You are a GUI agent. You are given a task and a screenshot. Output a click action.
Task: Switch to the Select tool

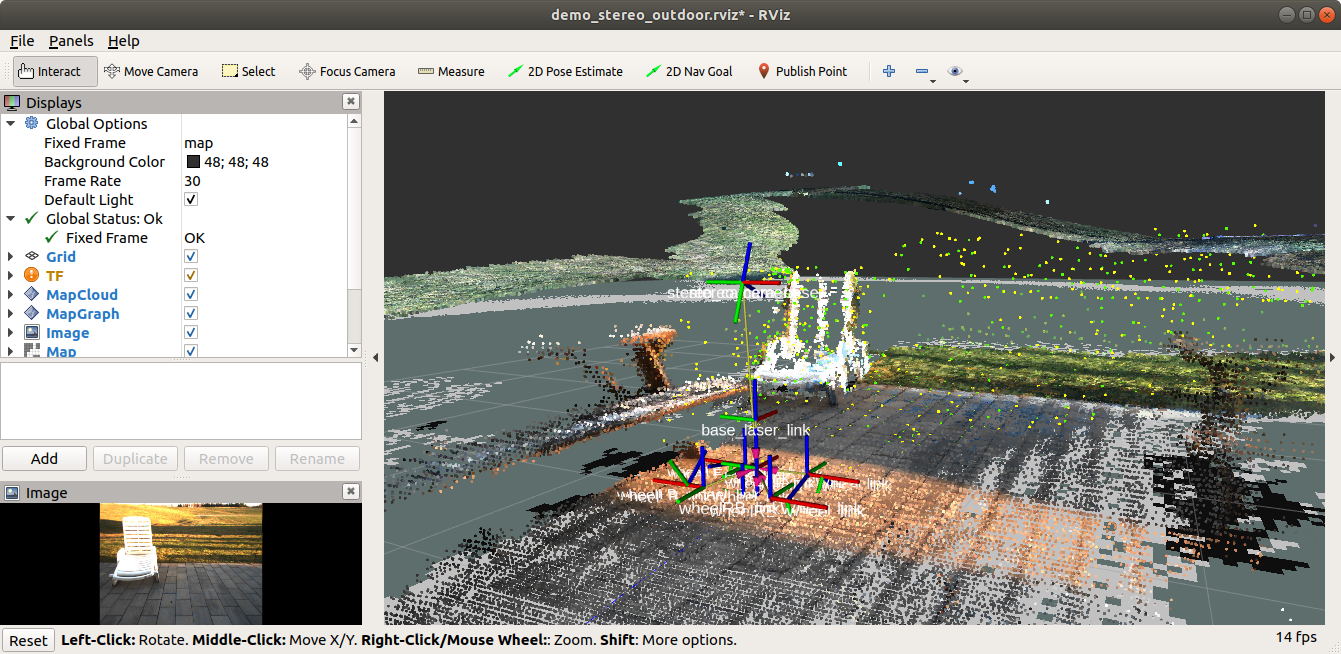(x=248, y=71)
